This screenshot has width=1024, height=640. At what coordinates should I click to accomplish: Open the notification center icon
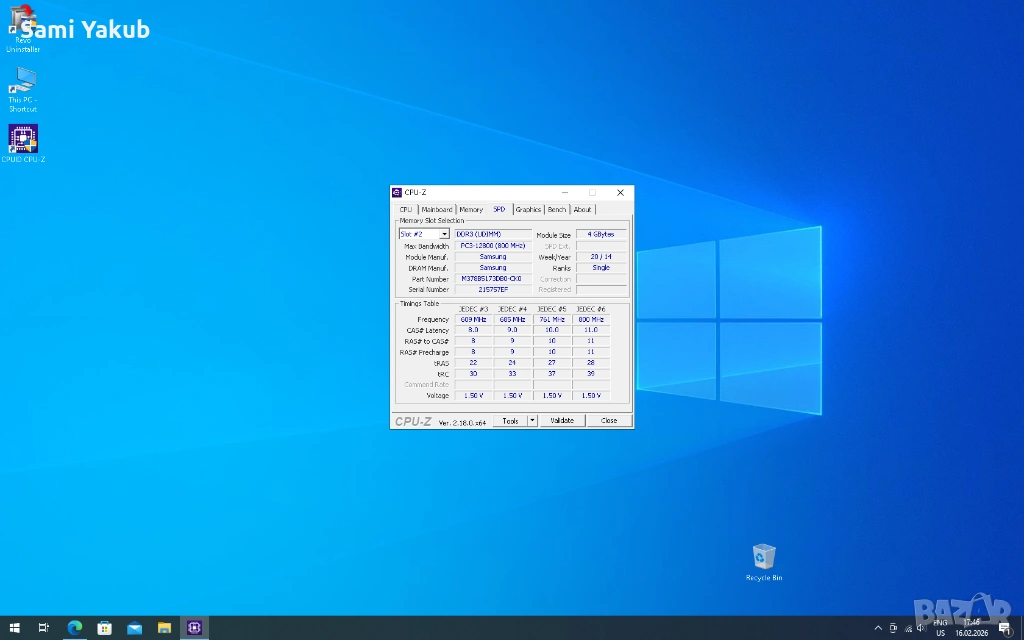coord(1004,628)
